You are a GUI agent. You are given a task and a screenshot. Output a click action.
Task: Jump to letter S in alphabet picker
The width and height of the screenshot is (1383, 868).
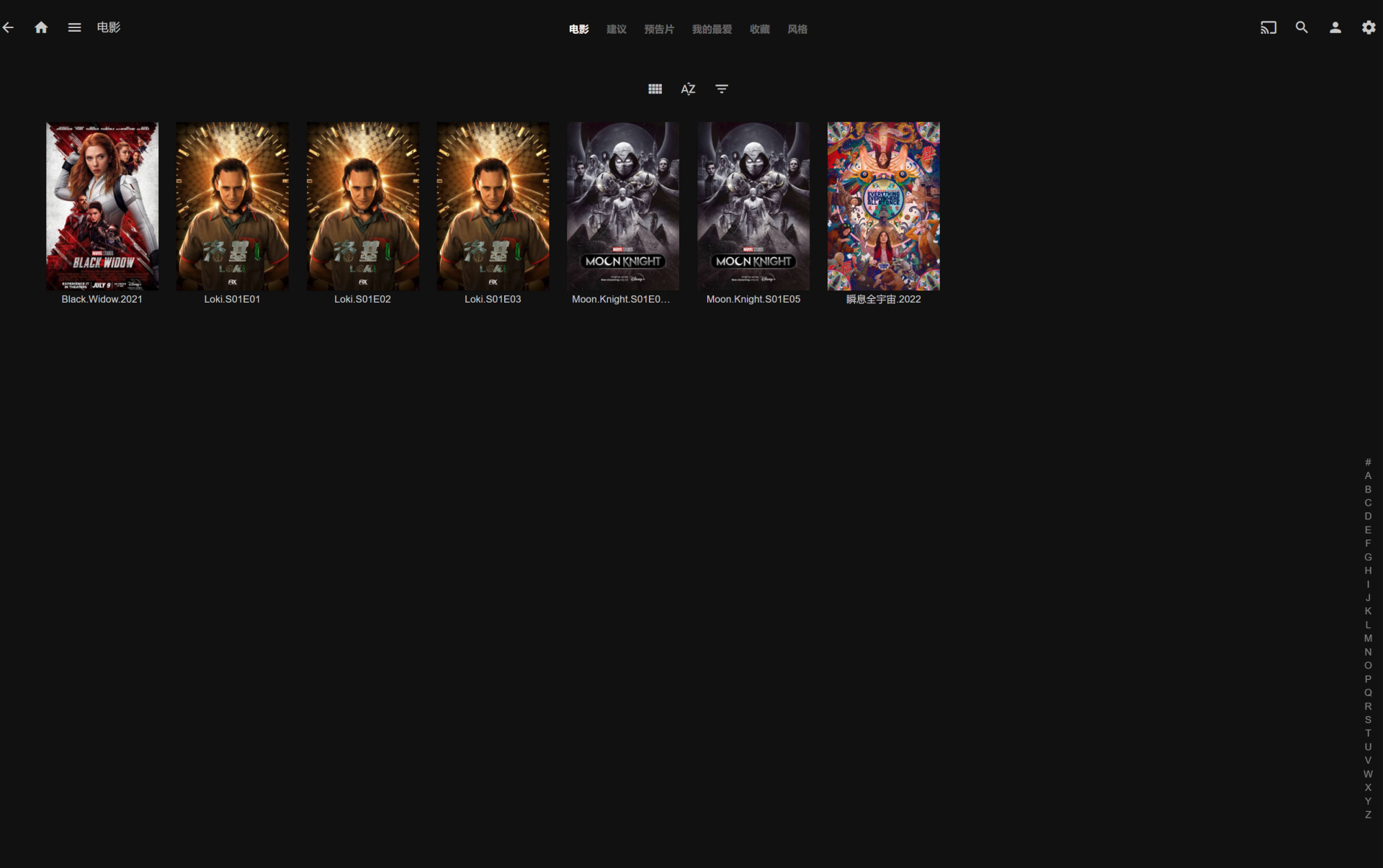(x=1368, y=720)
